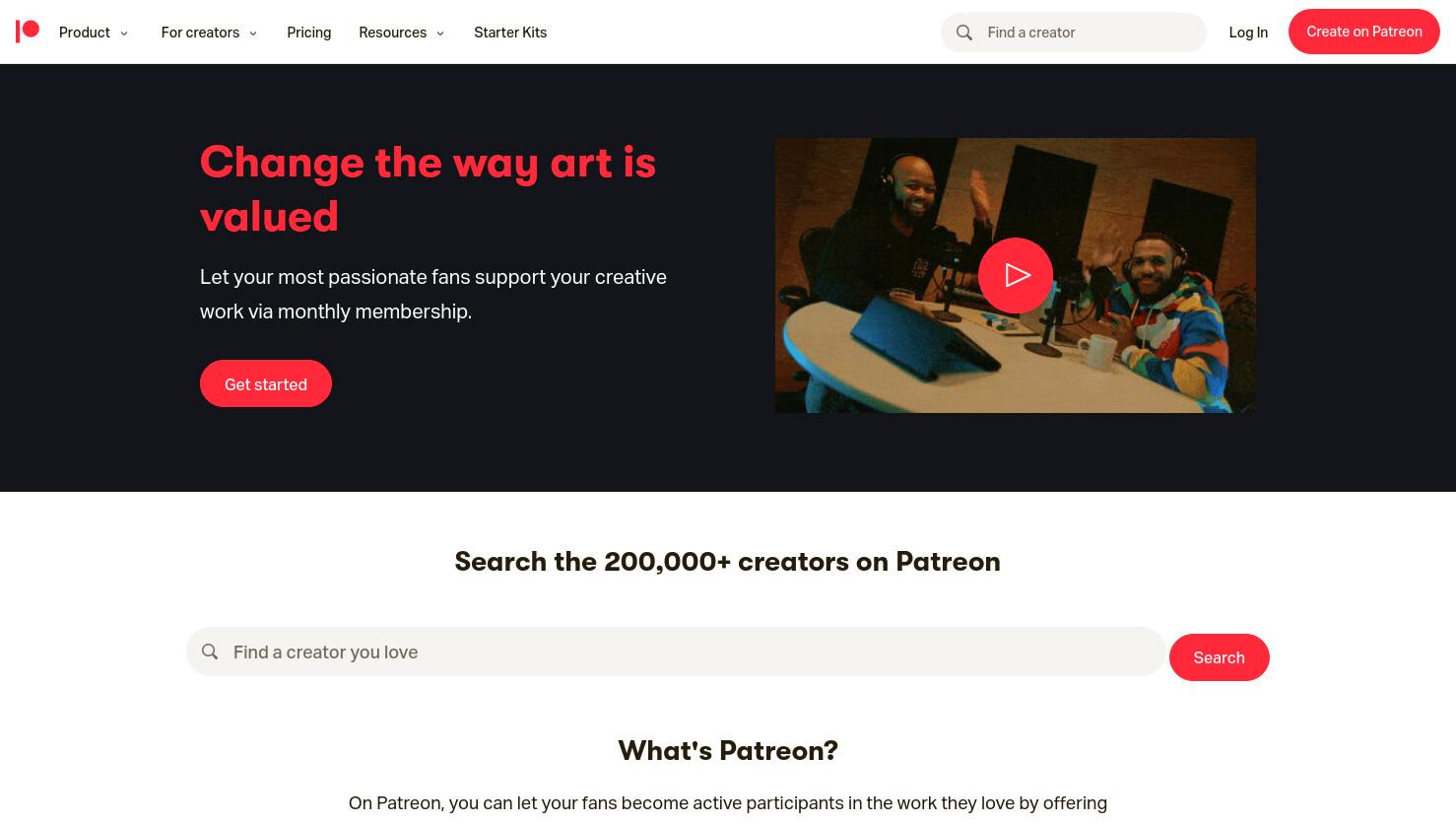Expand the Resources chevron
1456x825 pixels.
[x=440, y=34]
